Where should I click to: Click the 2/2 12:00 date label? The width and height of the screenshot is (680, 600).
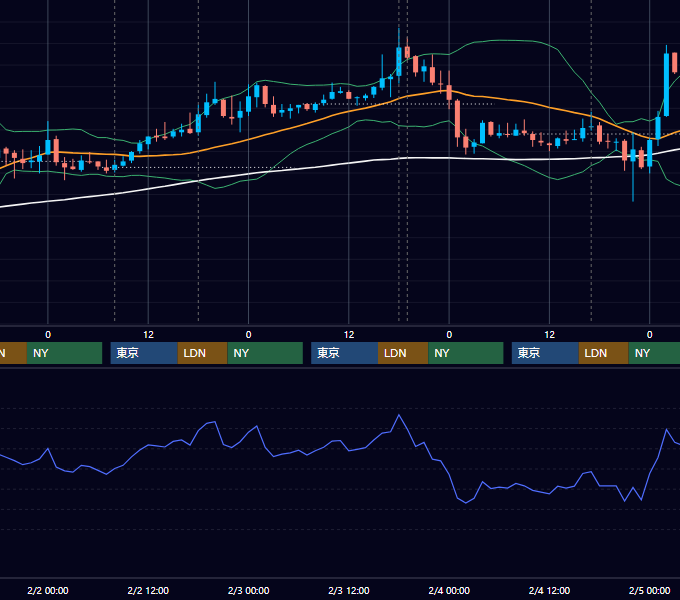coord(148,590)
